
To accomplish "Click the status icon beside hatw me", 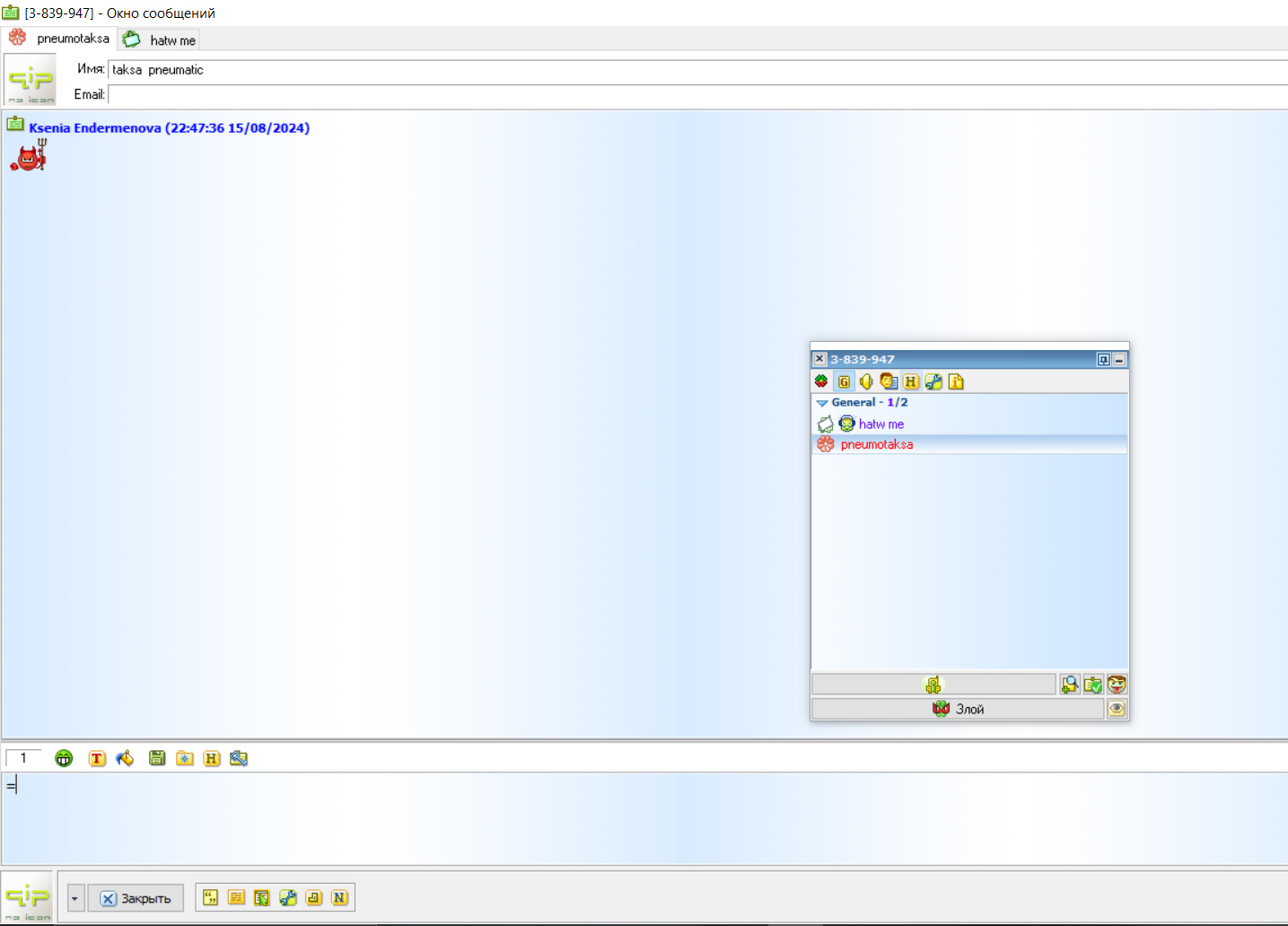I will pos(826,424).
